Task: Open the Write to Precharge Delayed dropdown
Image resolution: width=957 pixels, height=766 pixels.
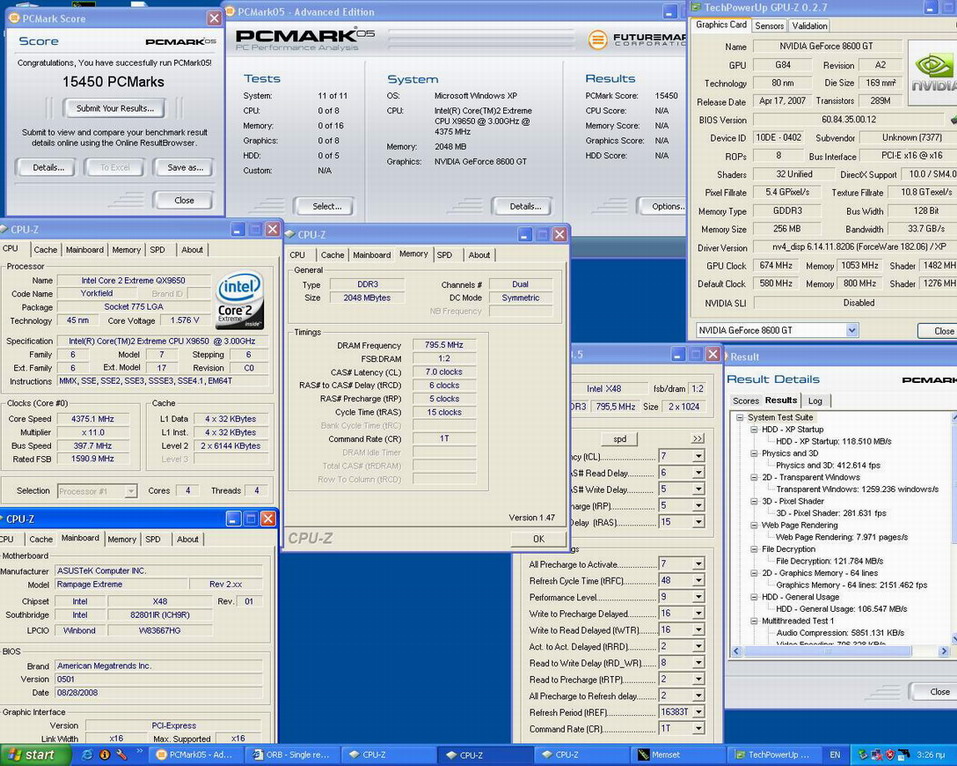Action: click(x=698, y=613)
